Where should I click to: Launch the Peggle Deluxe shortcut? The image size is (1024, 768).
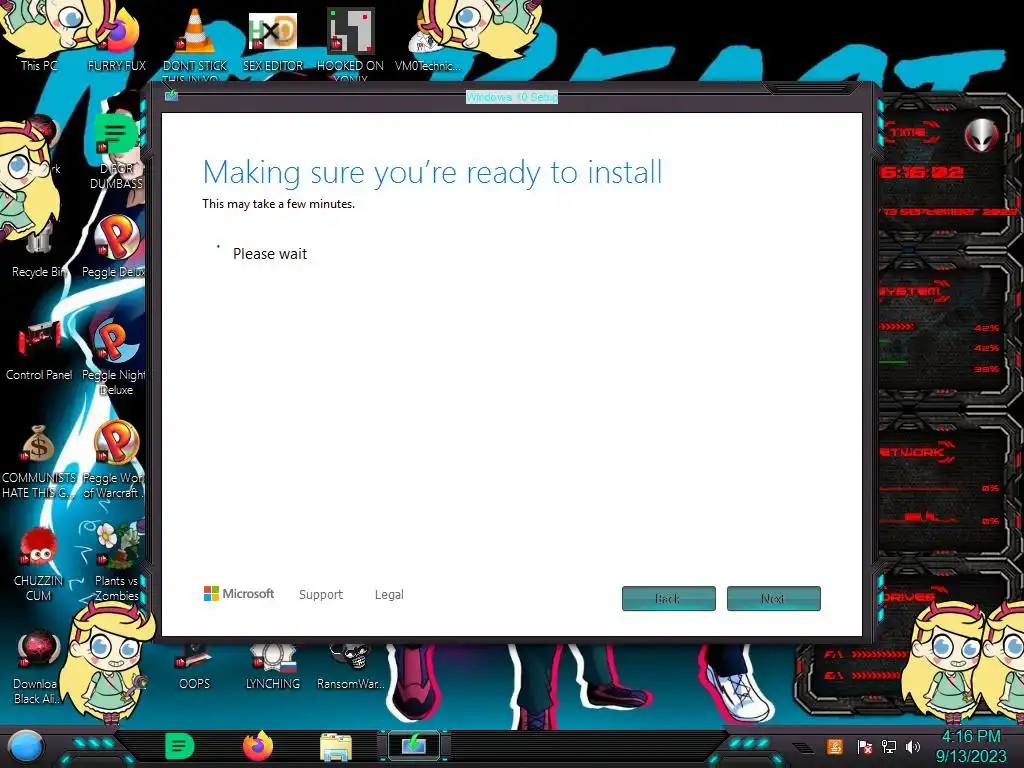[116, 247]
